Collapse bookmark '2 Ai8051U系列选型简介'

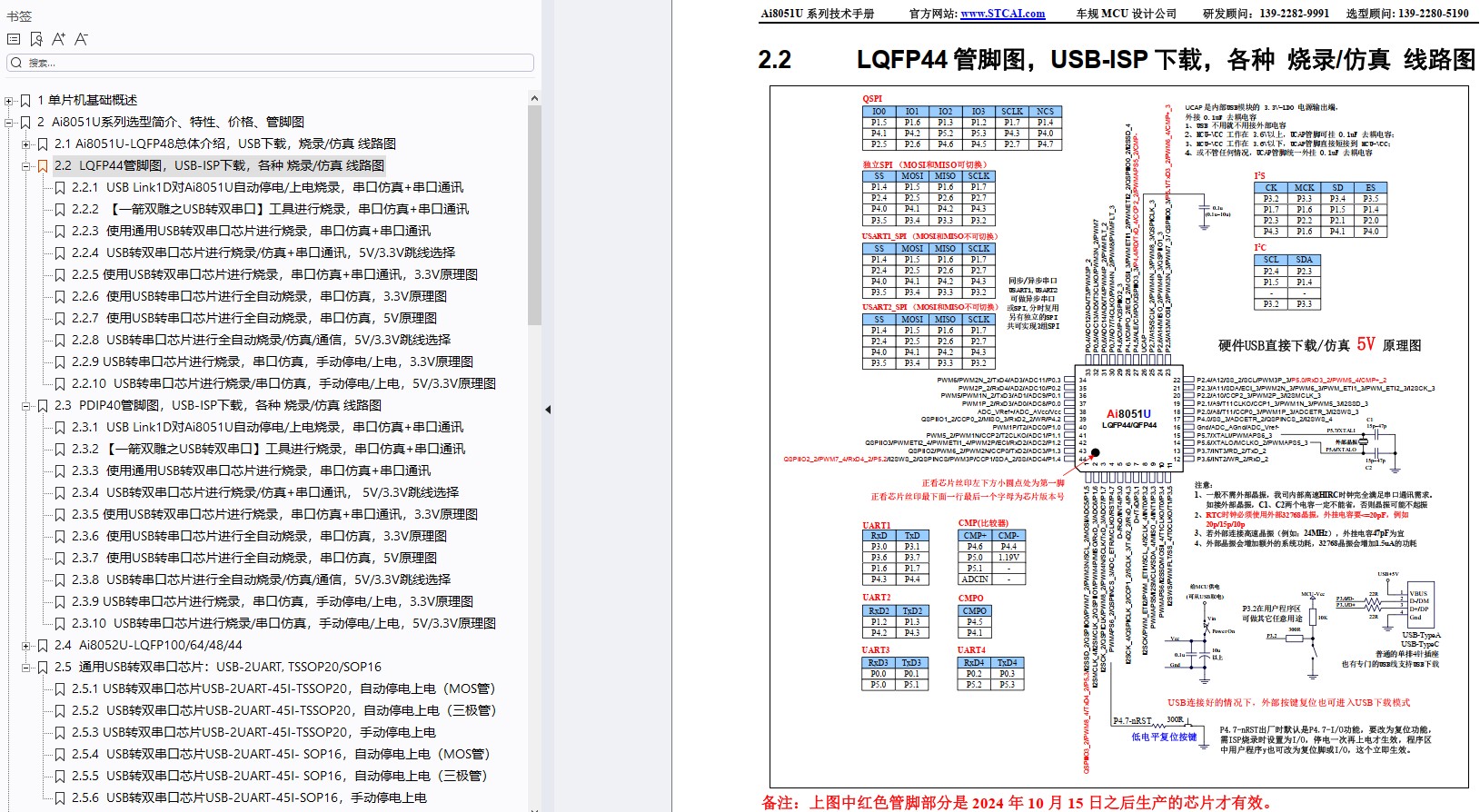pos(9,123)
